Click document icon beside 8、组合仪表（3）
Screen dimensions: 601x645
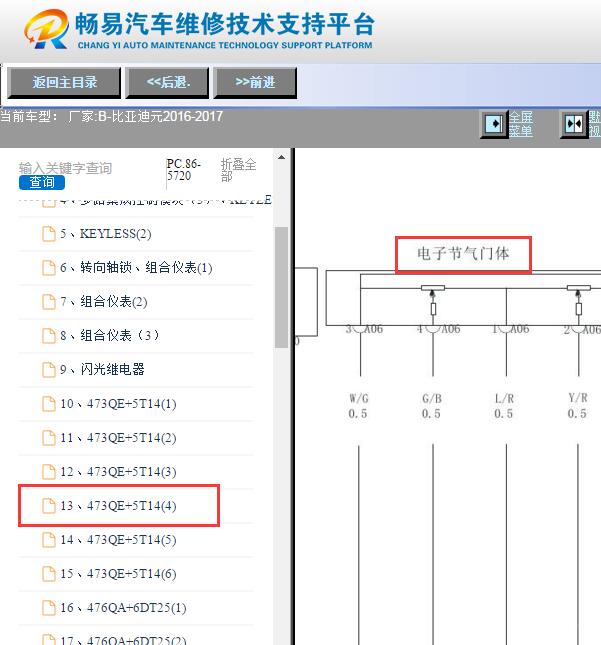coord(49,336)
